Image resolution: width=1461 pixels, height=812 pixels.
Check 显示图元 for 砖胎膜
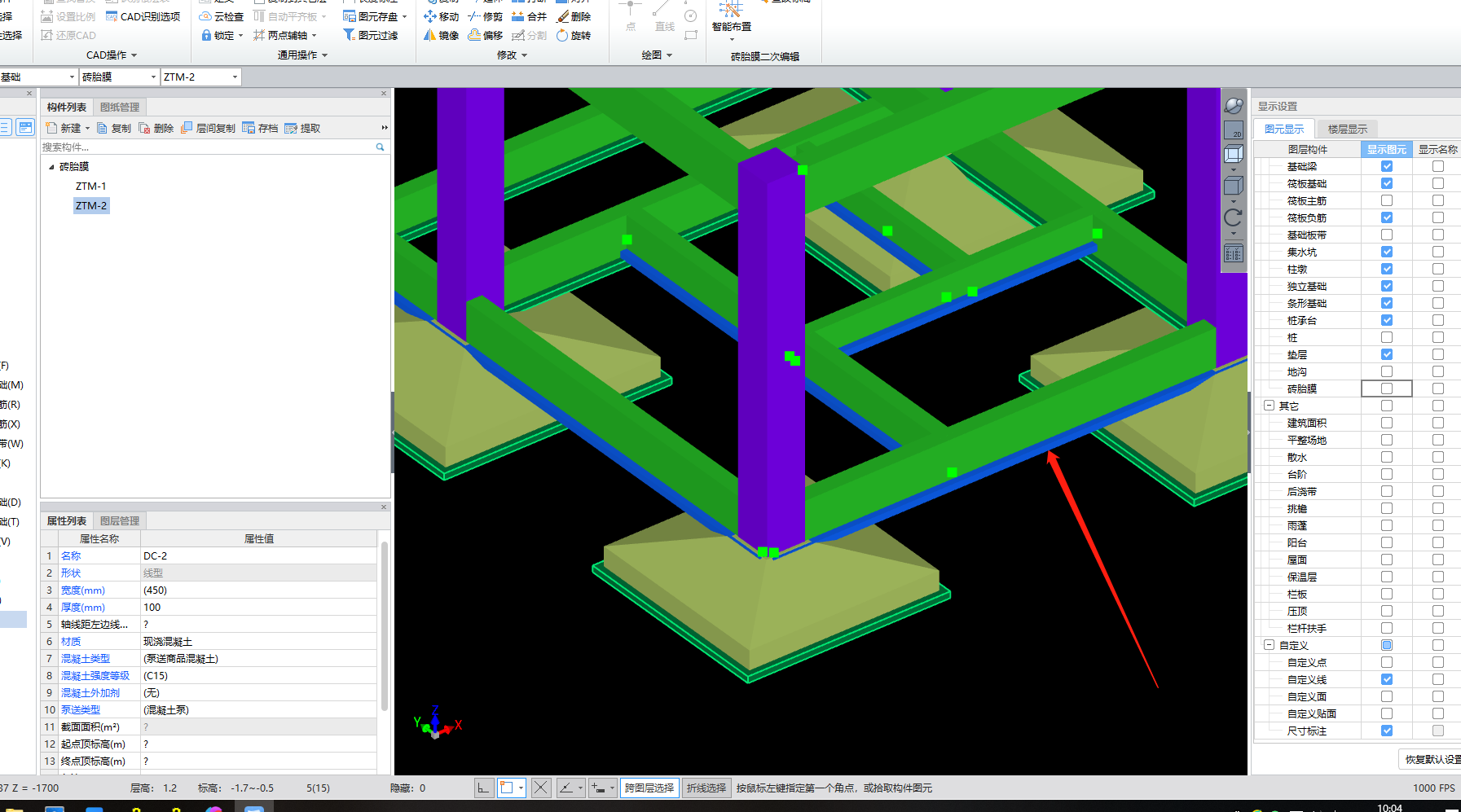point(1387,388)
